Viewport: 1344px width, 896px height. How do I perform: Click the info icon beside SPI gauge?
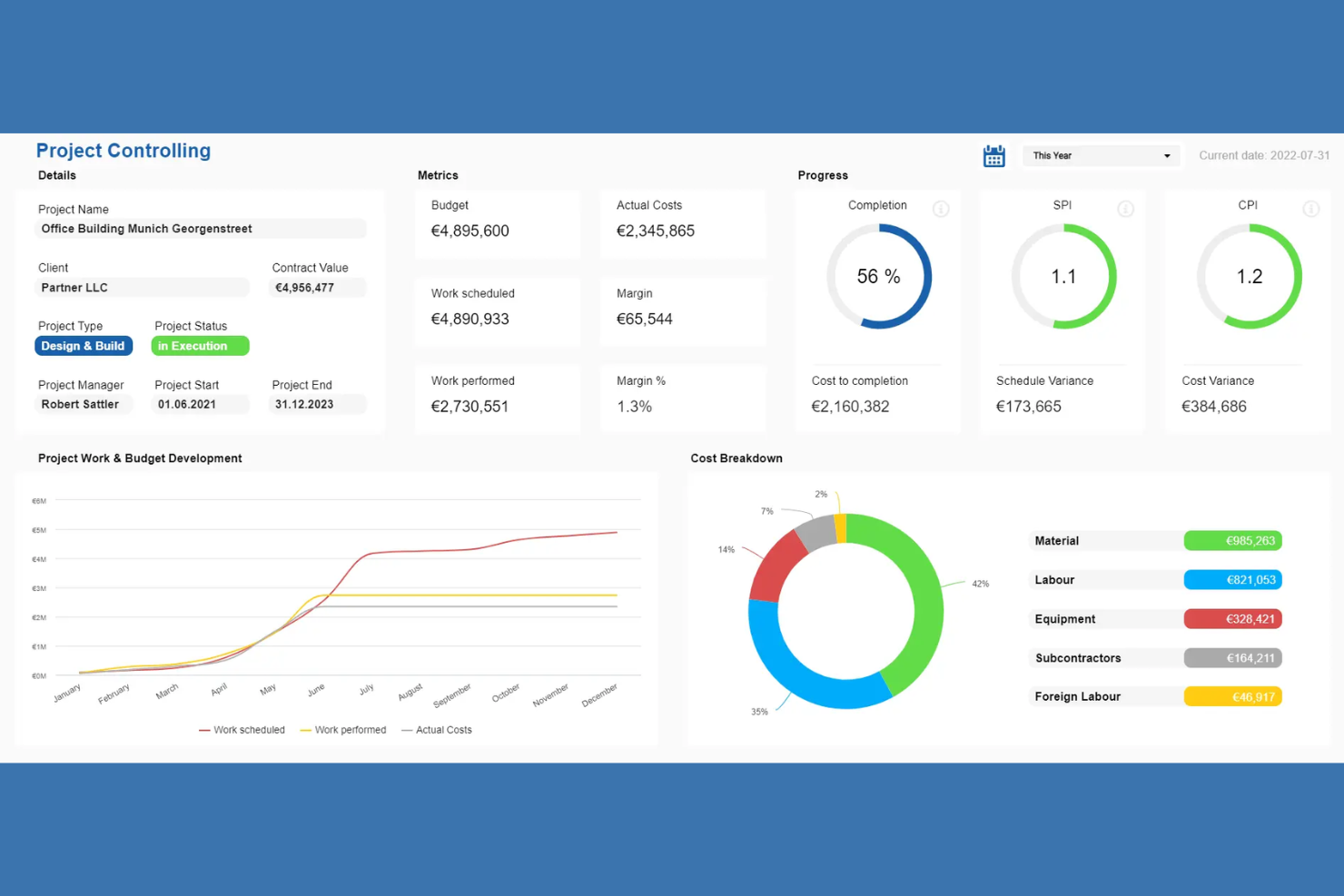pyautogui.click(x=1126, y=209)
